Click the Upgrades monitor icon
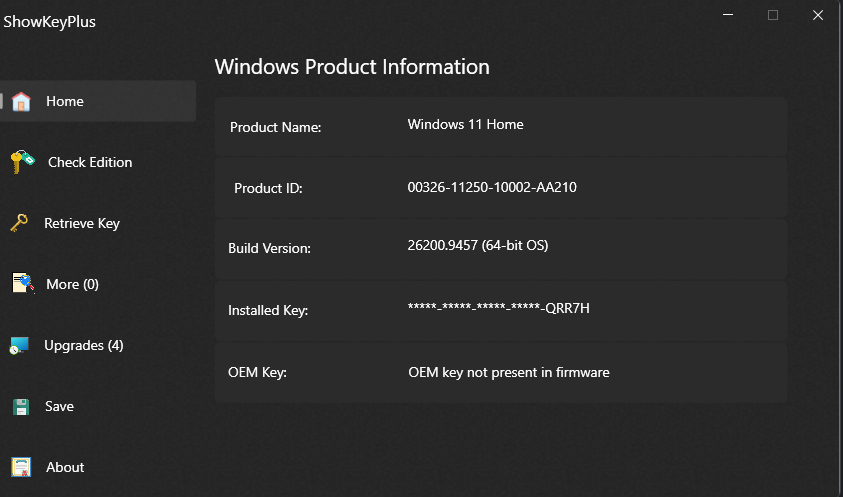This screenshot has width=843, height=497. click(x=19, y=345)
